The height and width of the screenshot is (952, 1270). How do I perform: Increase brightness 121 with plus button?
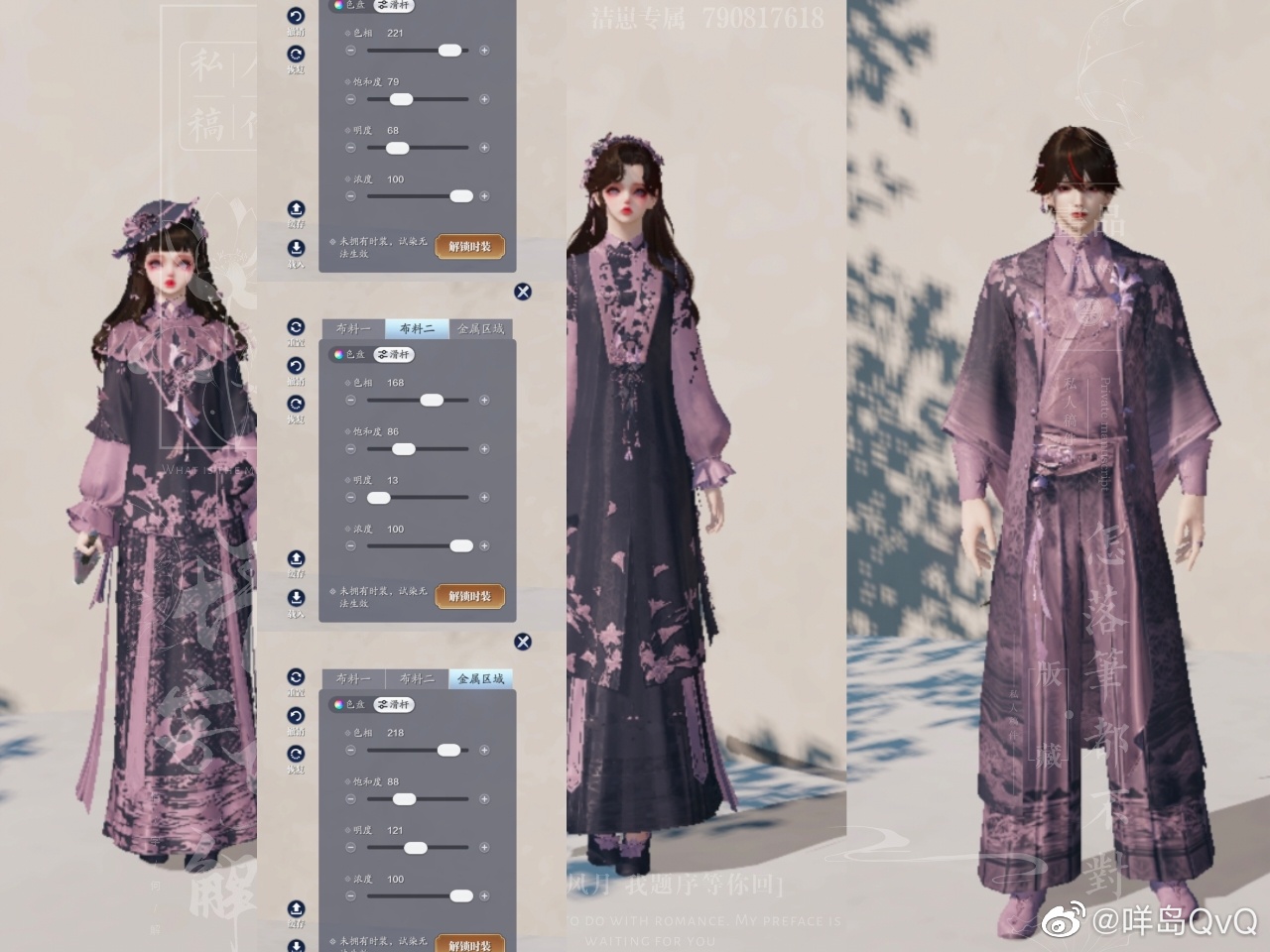(484, 848)
